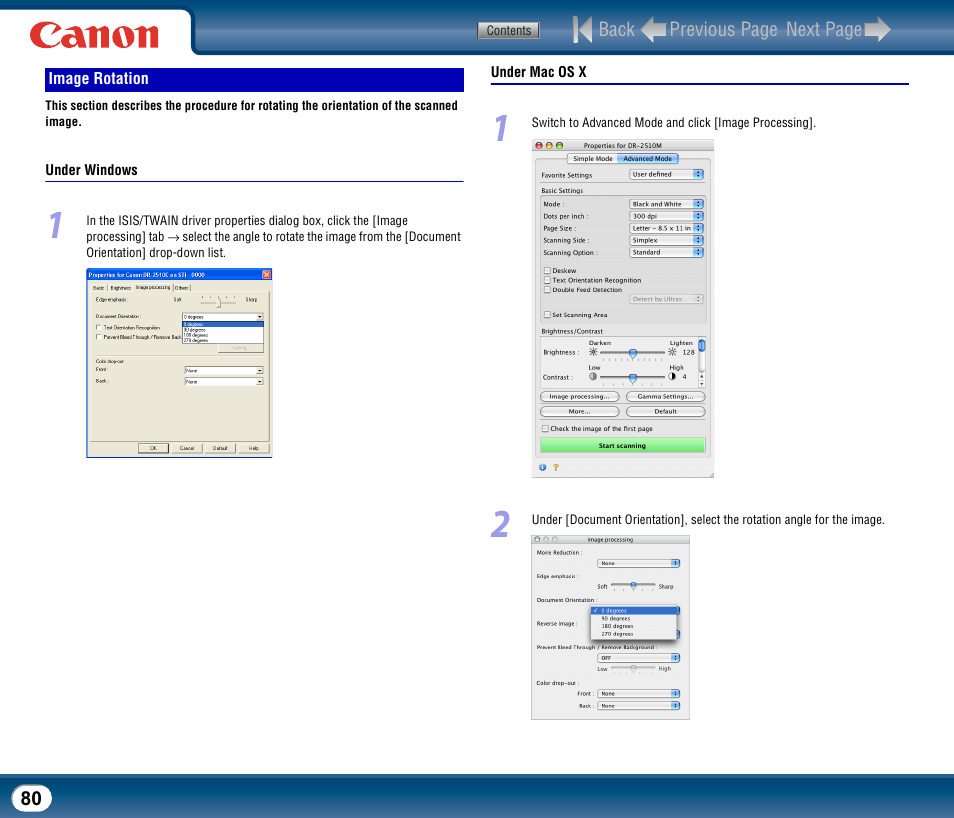Image resolution: width=954 pixels, height=818 pixels.
Task: Click the Contrast slider thumb
Action: (633, 379)
